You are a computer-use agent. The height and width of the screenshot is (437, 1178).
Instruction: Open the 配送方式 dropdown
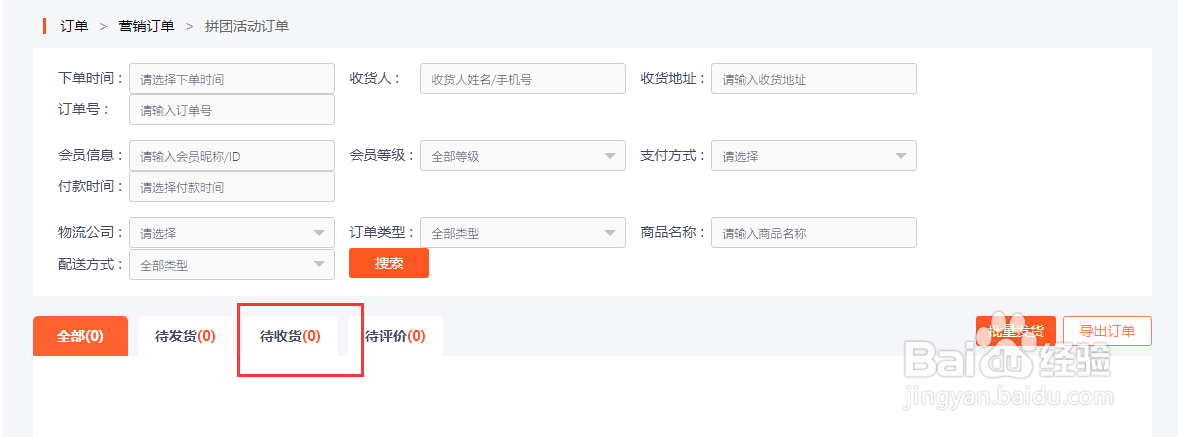(231, 265)
